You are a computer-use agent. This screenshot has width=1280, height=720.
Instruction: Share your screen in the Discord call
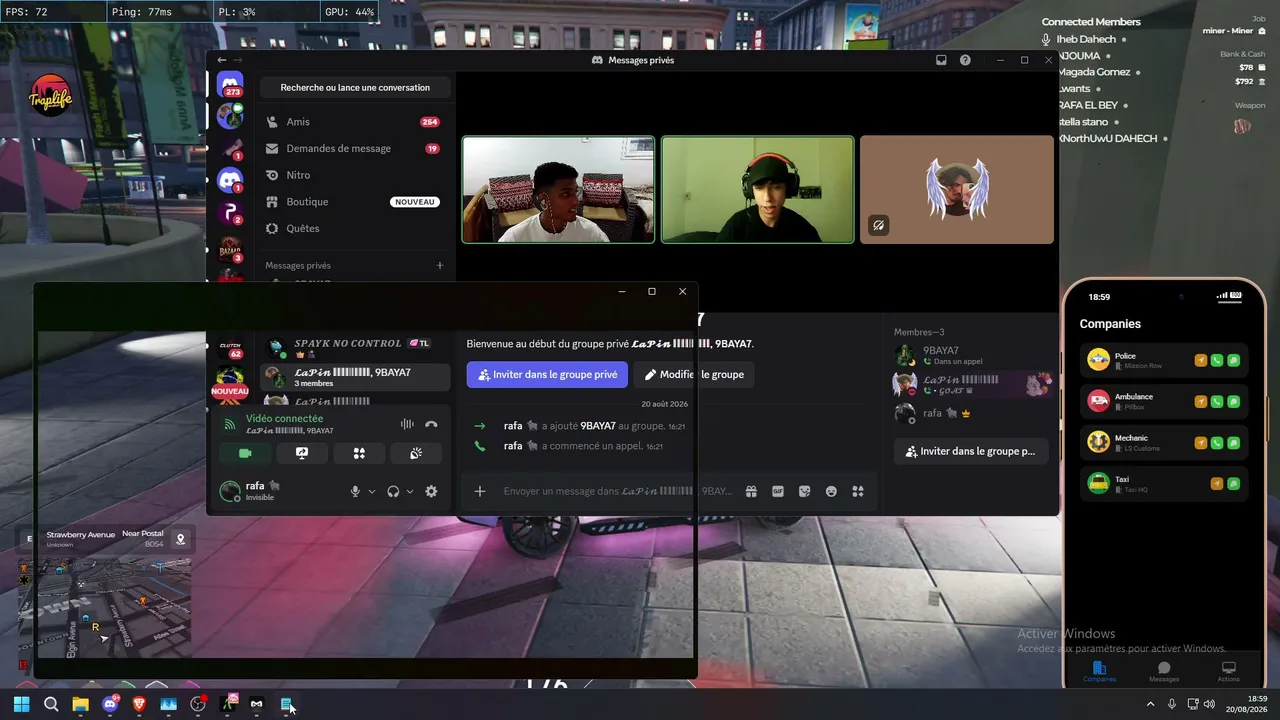pos(302,453)
